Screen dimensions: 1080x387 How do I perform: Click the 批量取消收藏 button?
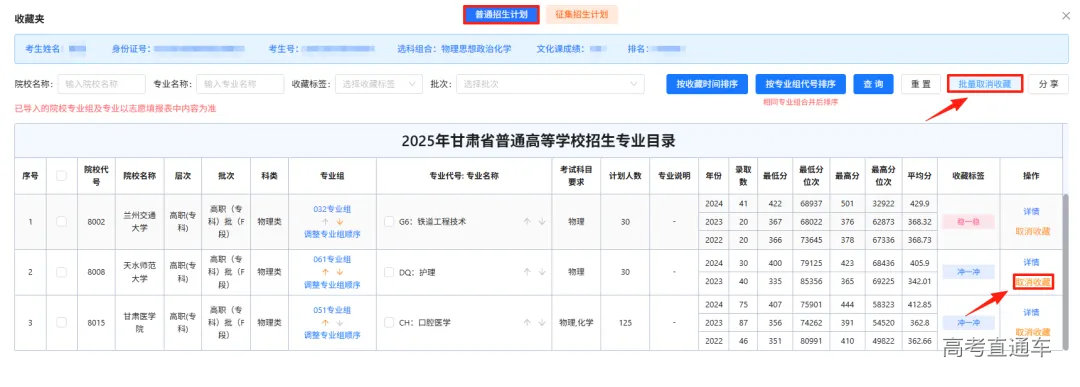click(984, 84)
